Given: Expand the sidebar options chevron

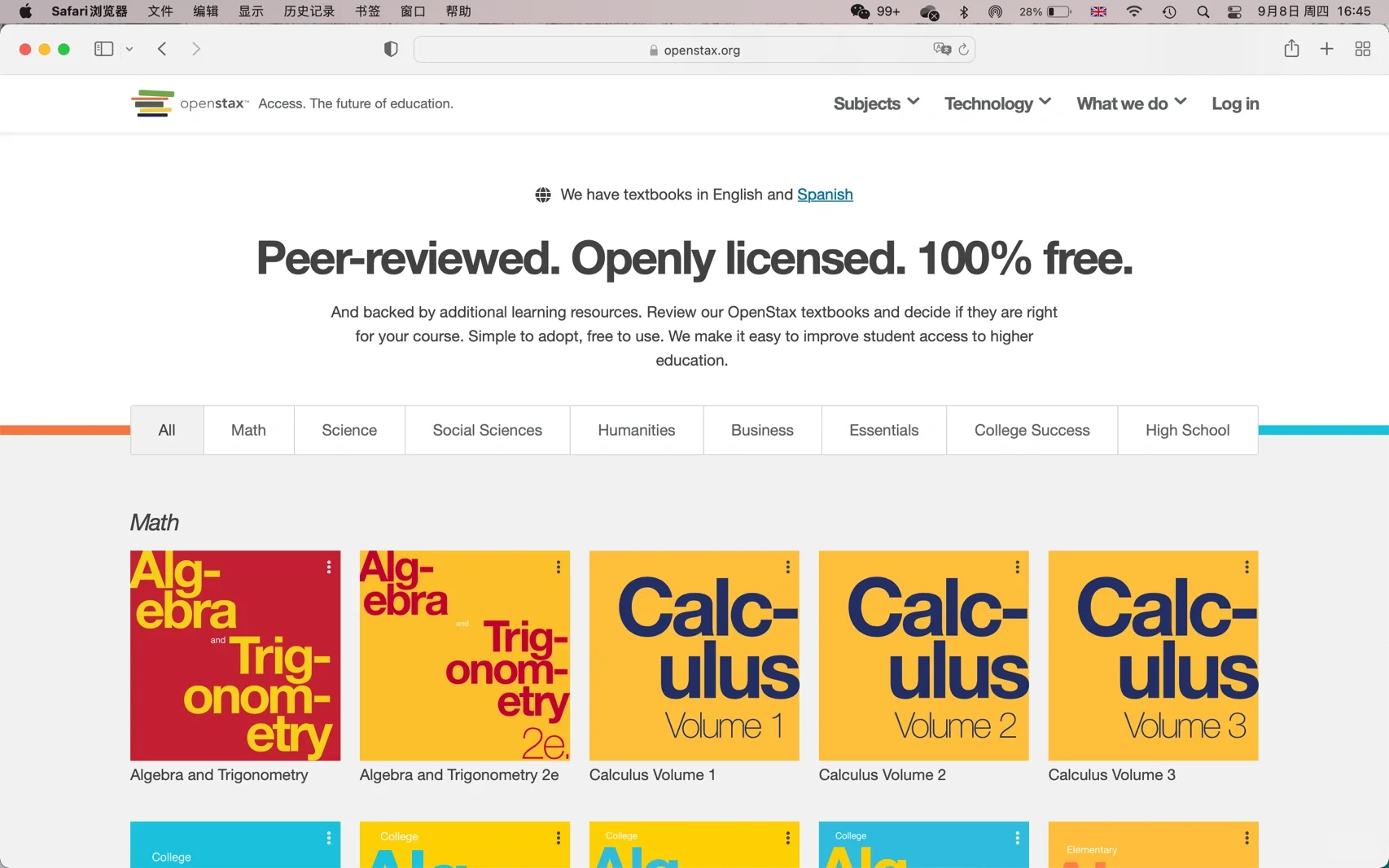Looking at the screenshot, I should 129,50.
